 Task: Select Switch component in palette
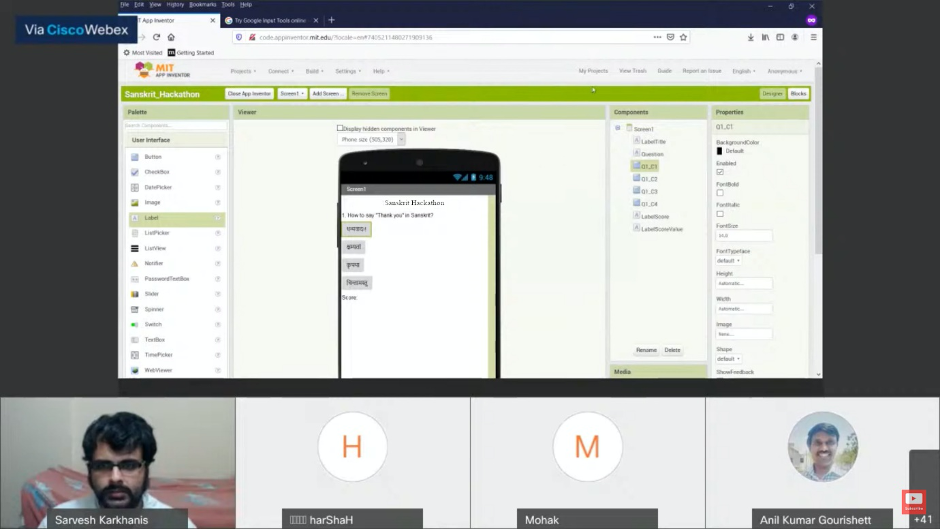point(152,324)
